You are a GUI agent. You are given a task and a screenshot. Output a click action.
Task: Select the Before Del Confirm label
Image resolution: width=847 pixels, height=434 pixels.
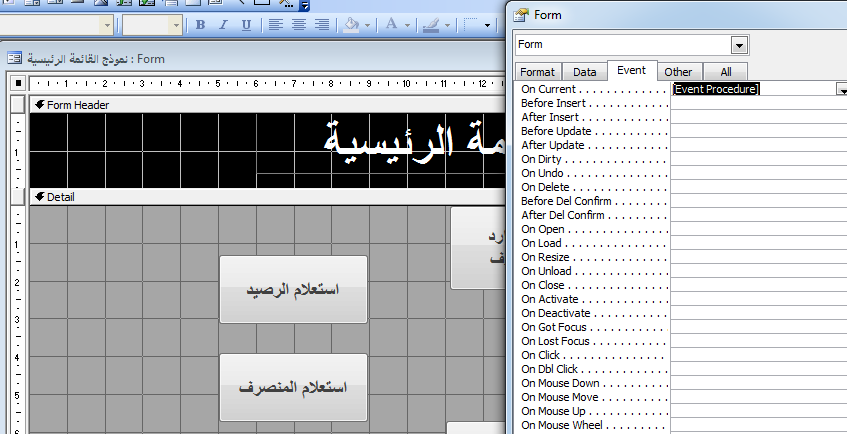[566, 201]
